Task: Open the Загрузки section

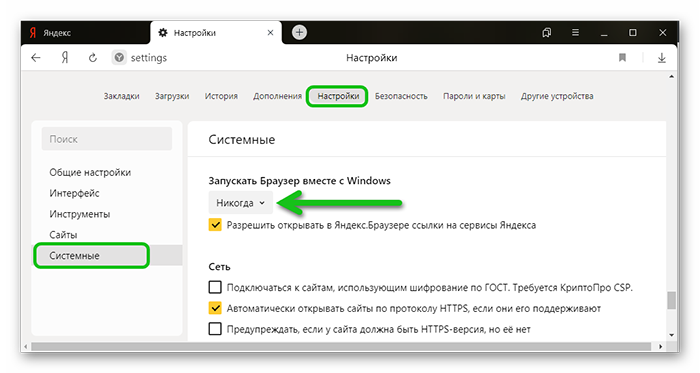Action: (172, 96)
